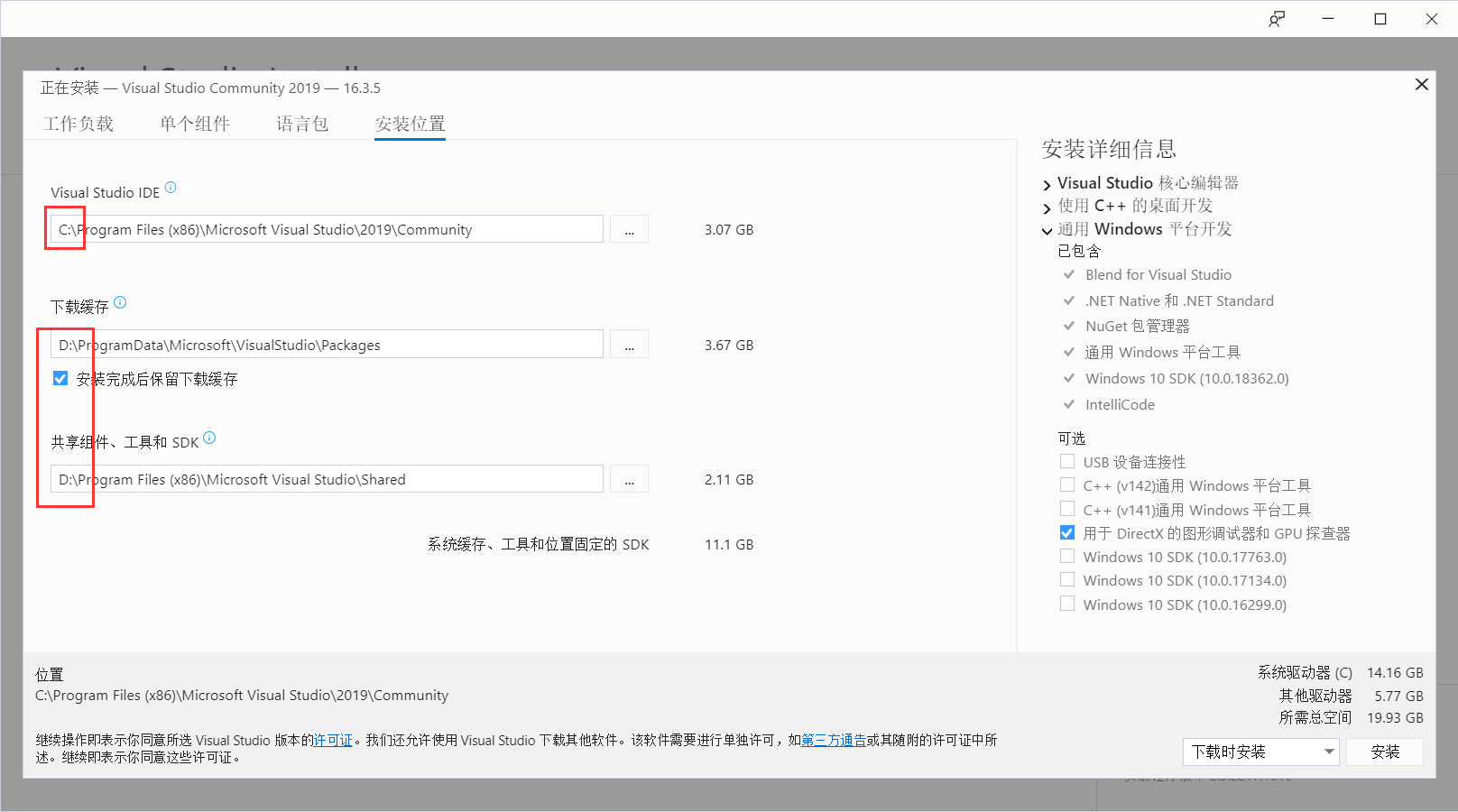Click the download cache path field

point(327,345)
